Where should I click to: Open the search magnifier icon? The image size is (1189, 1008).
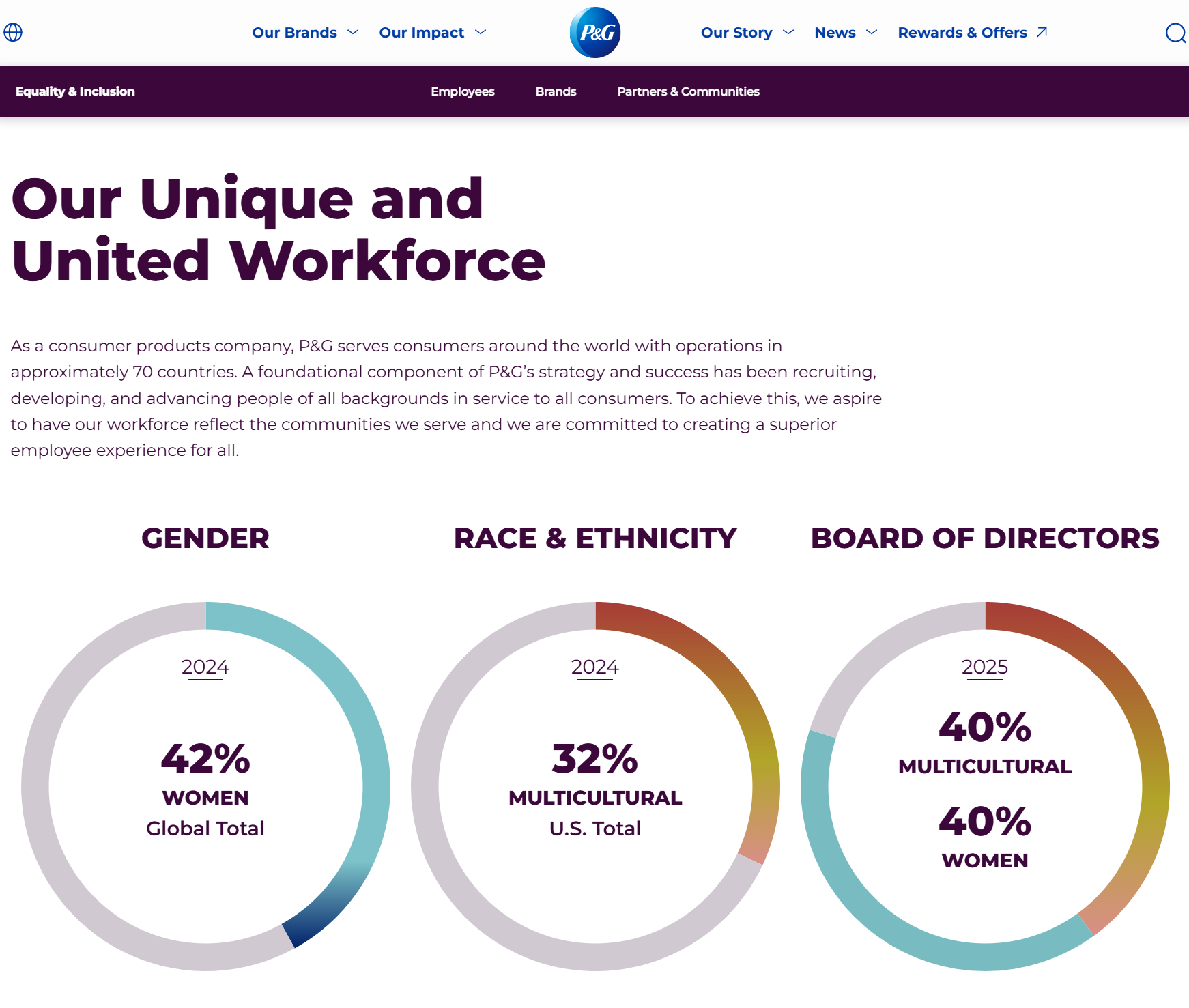tap(1175, 33)
